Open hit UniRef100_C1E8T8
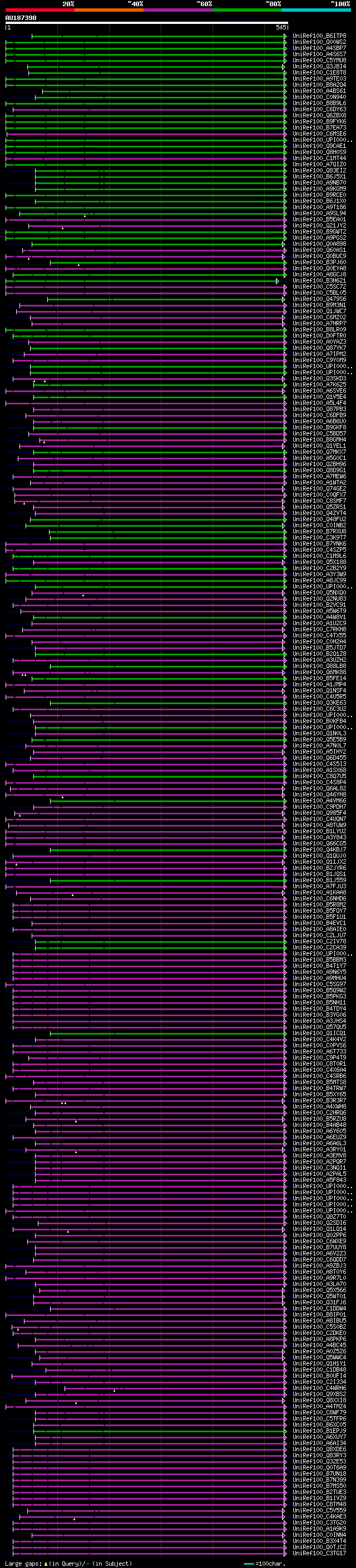This screenshot has height=1568, width=356. pyautogui.click(x=319, y=72)
